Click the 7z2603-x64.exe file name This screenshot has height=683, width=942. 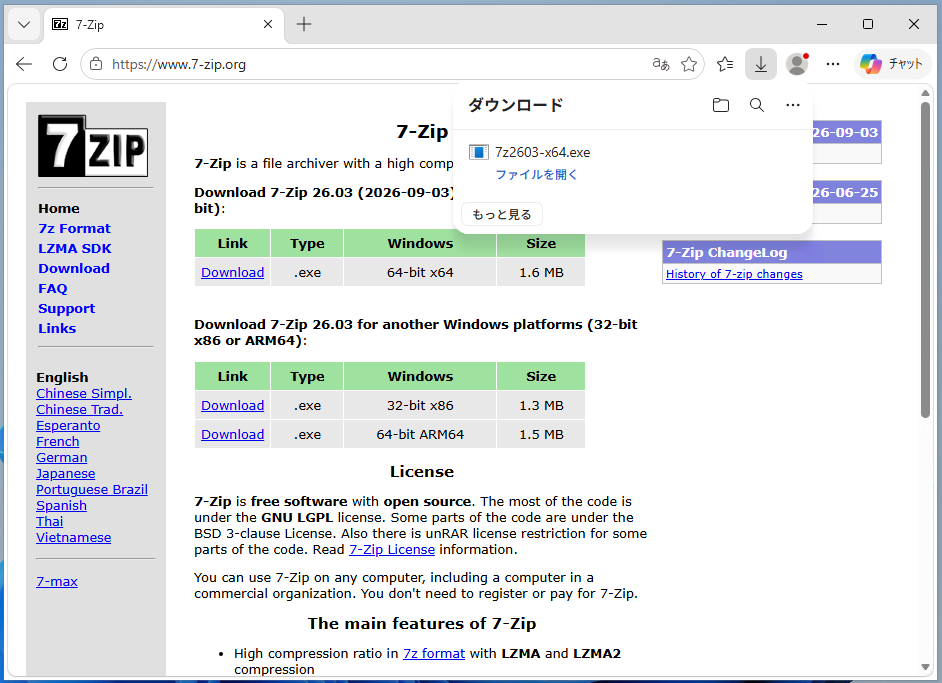[542, 153]
